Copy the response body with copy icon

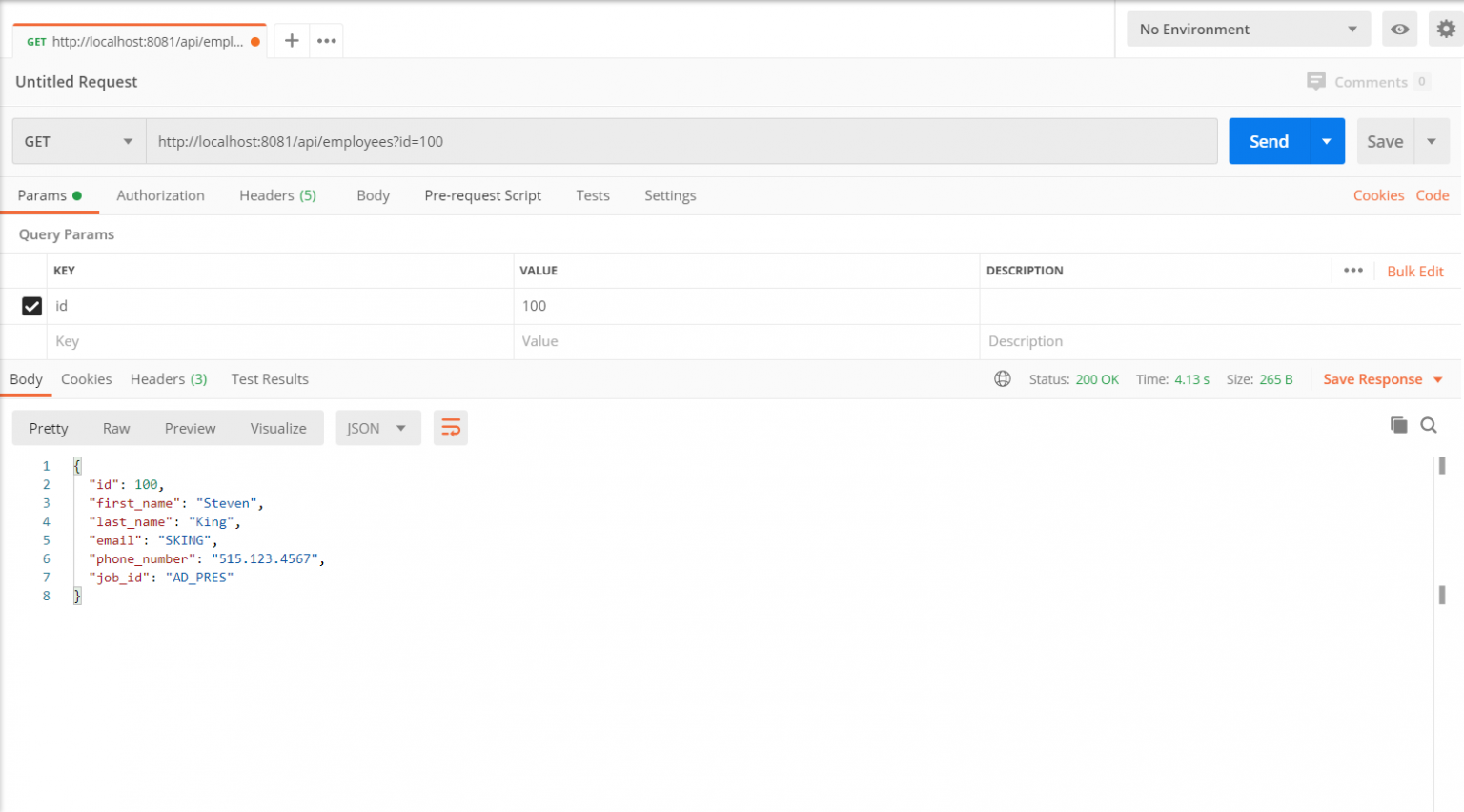tap(1398, 424)
